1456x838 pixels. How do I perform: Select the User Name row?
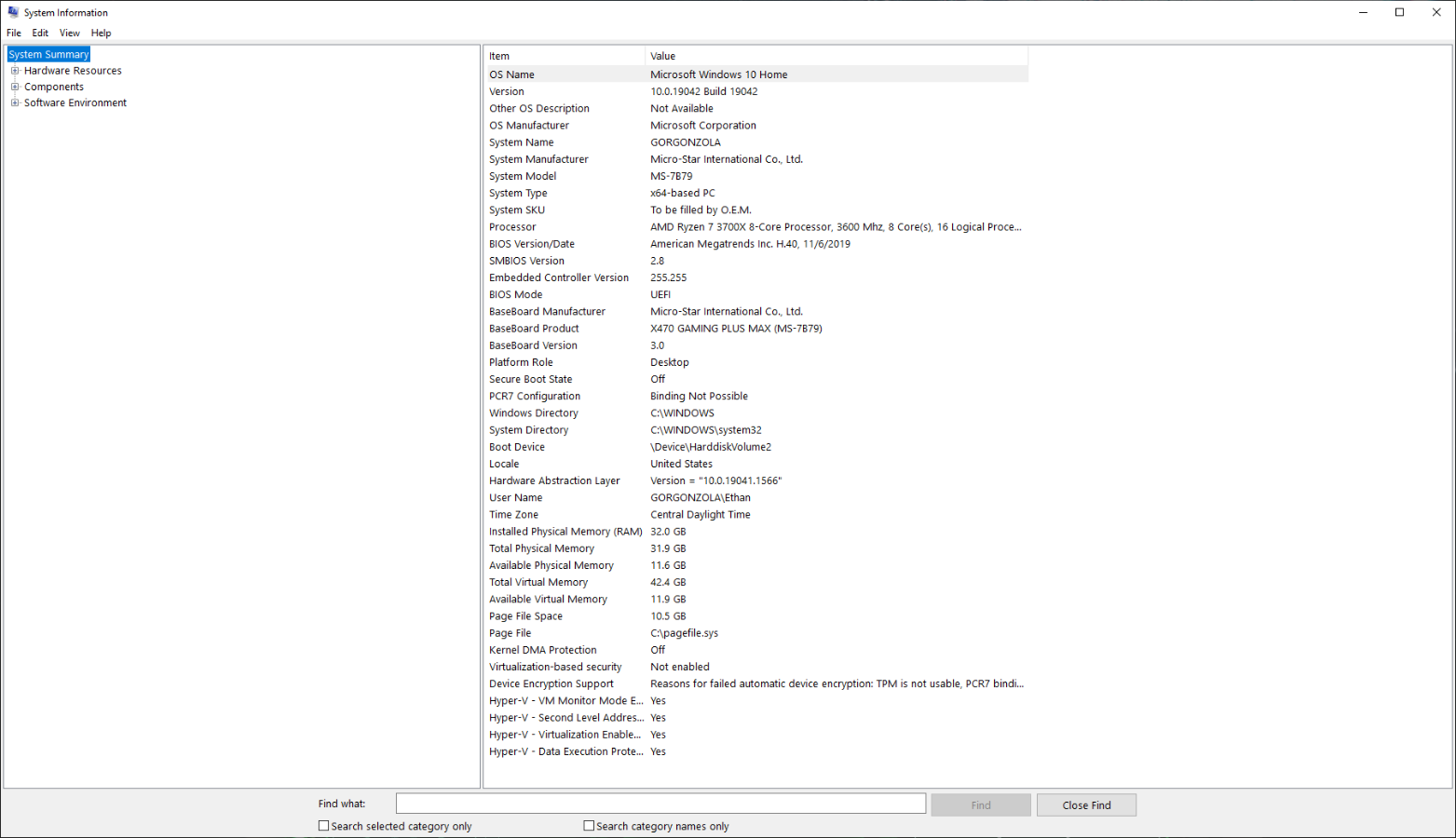pos(756,497)
